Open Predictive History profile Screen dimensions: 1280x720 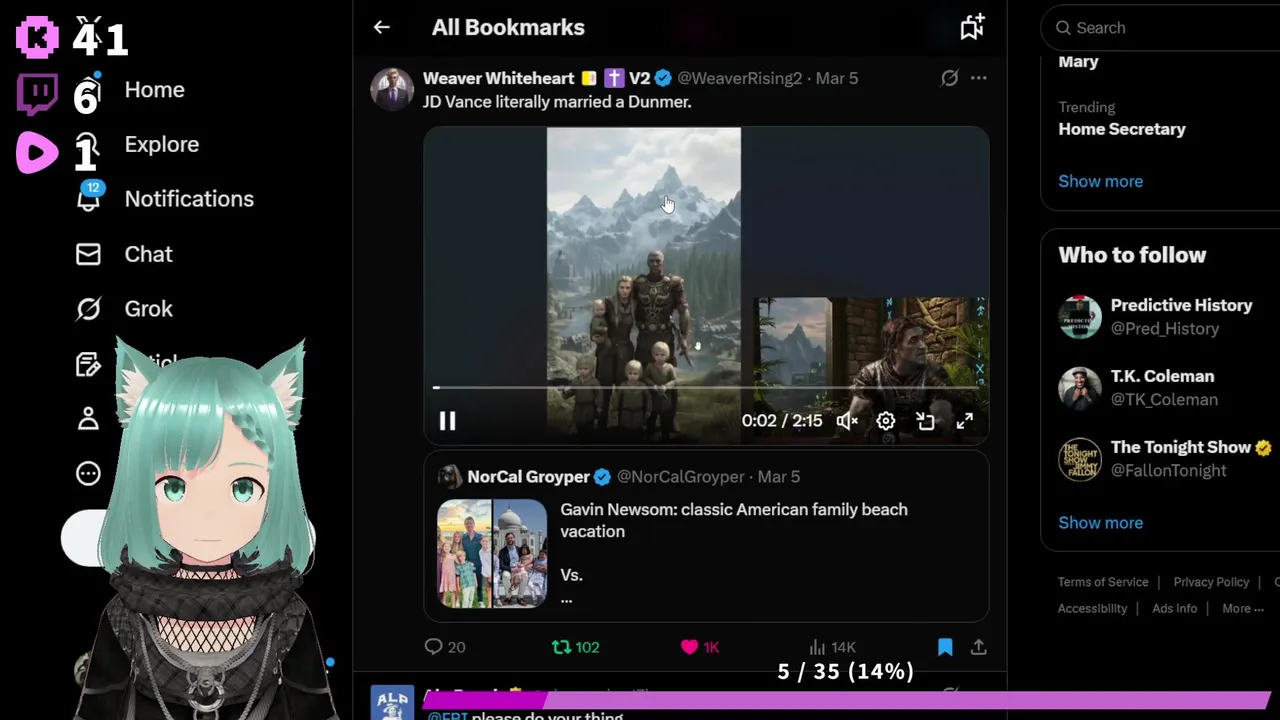click(x=1181, y=305)
